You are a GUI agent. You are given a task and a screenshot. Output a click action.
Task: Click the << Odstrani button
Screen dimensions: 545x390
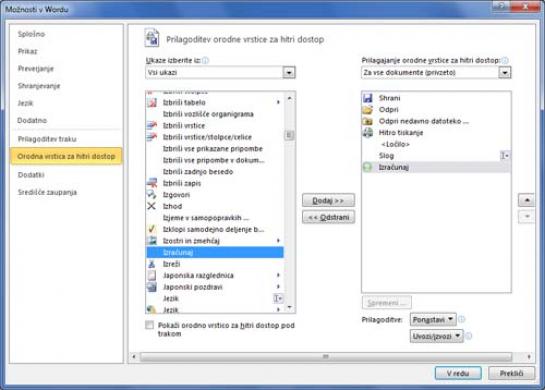(328, 217)
